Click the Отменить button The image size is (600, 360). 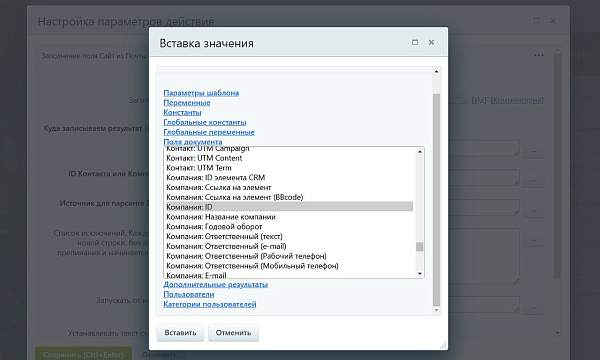coord(233,333)
